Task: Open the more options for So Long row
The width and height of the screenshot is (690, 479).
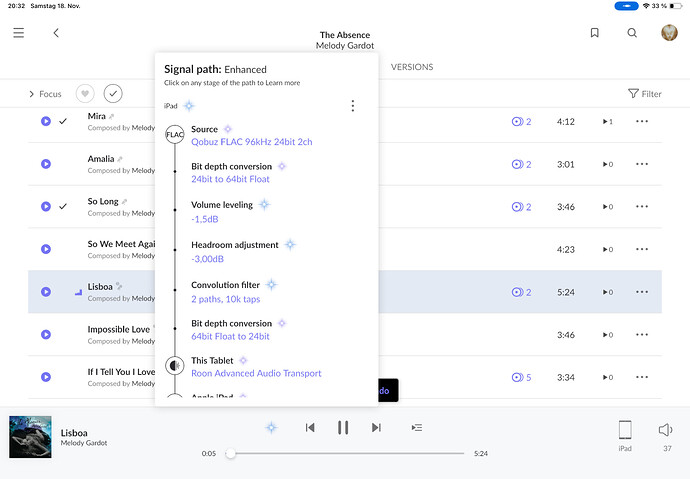Action: pyautogui.click(x=642, y=206)
